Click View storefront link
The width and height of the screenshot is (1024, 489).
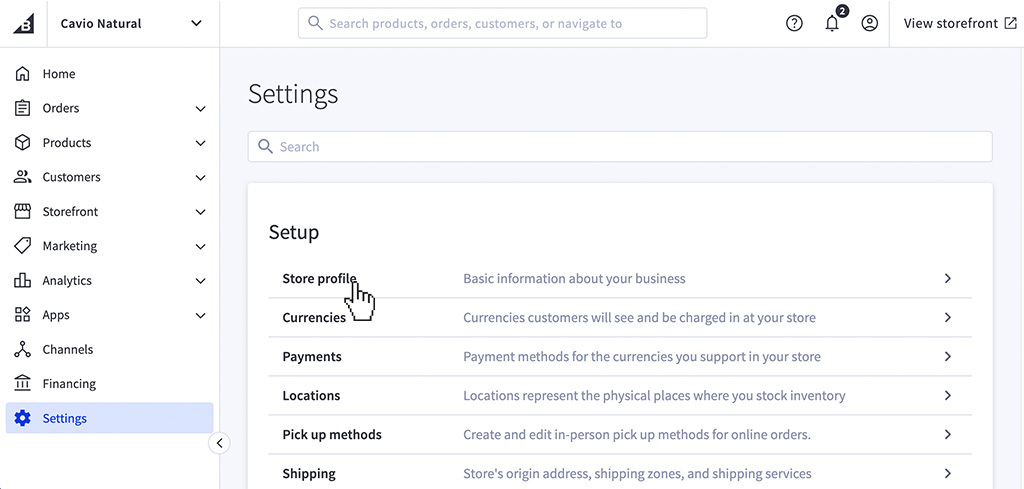(x=959, y=23)
